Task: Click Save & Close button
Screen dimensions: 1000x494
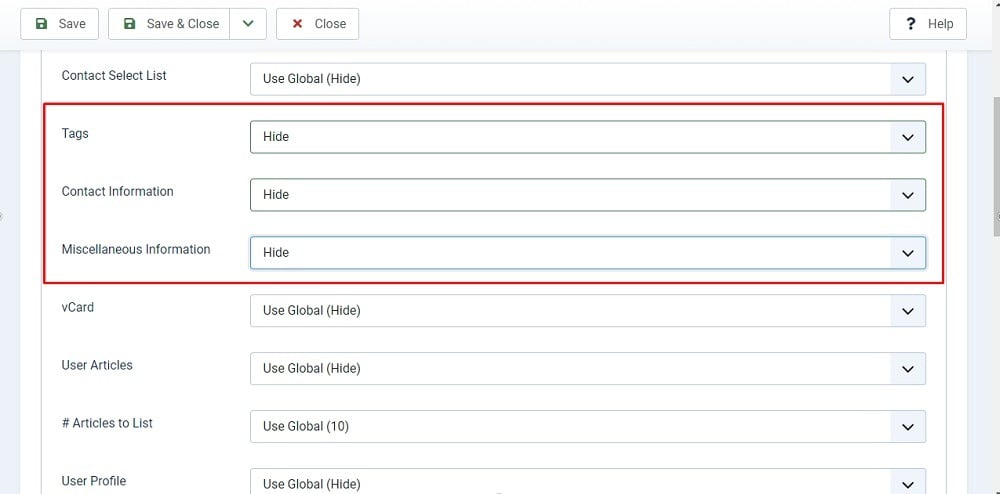Action: tap(169, 24)
